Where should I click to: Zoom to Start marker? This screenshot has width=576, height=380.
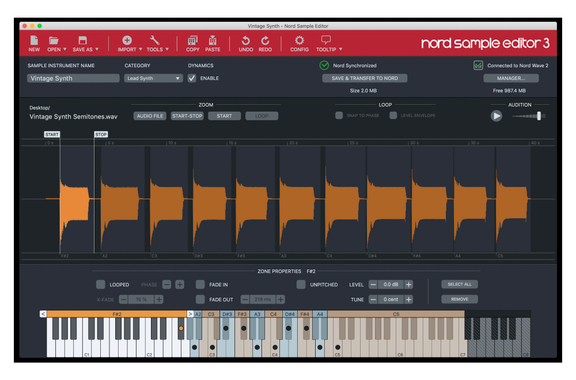pyautogui.click(x=224, y=116)
